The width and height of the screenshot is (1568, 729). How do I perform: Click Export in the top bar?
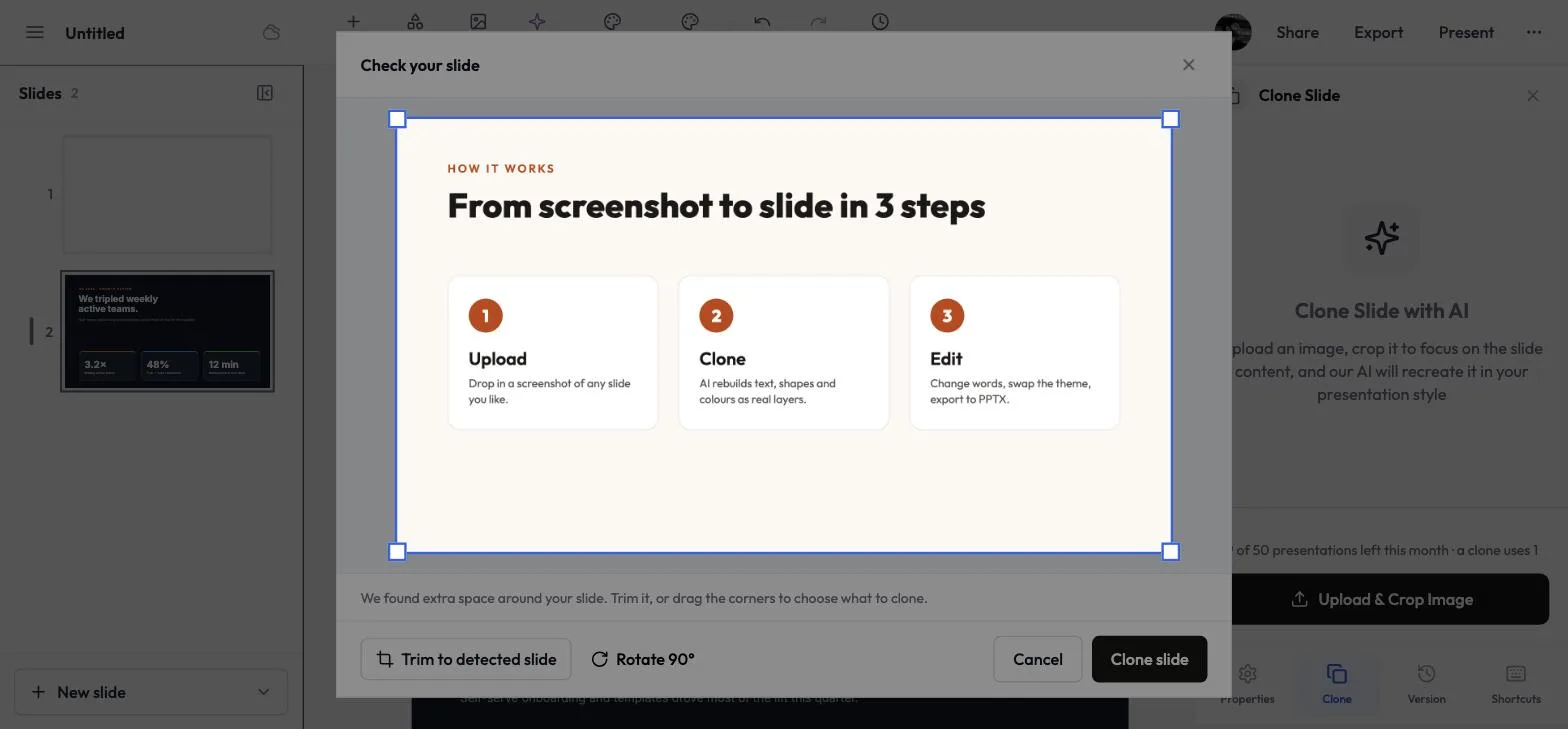1378,32
